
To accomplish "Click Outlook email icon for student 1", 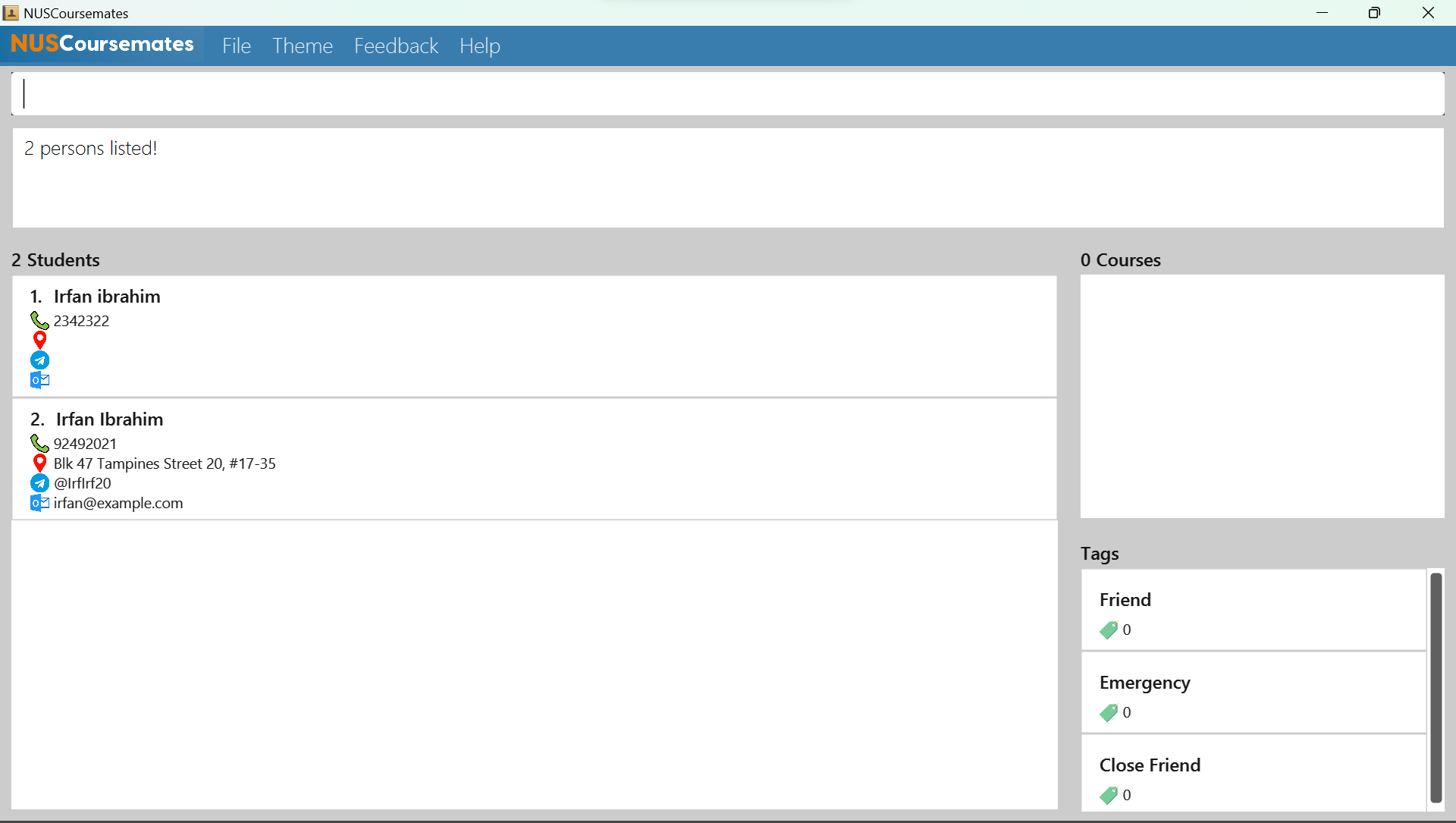I will click(x=39, y=380).
